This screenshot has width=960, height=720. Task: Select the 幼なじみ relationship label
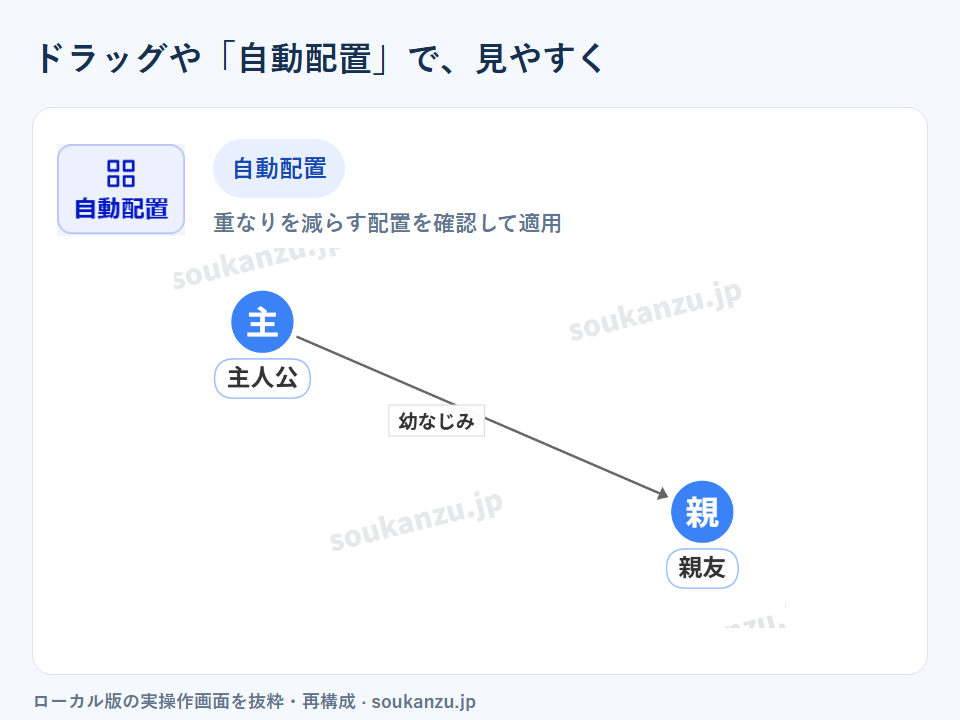click(437, 421)
